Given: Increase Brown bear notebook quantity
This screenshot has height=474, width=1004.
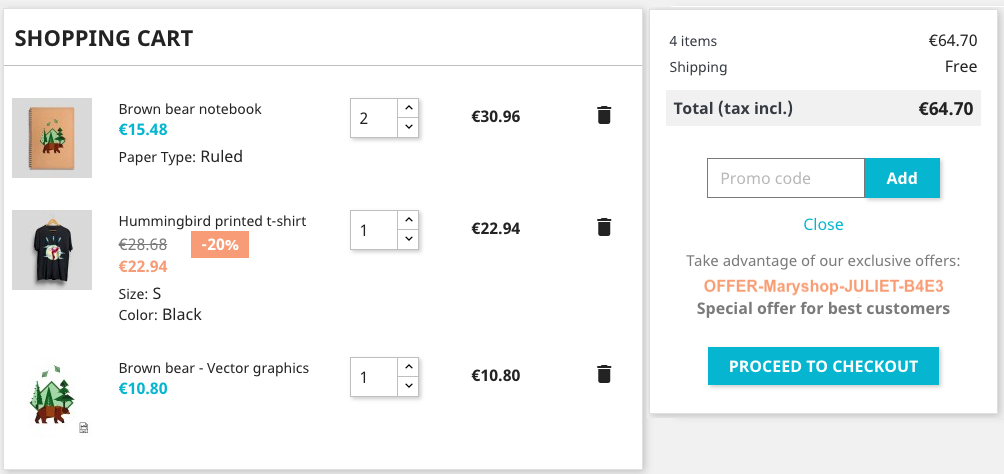Looking at the screenshot, I should click(x=408, y=108).
